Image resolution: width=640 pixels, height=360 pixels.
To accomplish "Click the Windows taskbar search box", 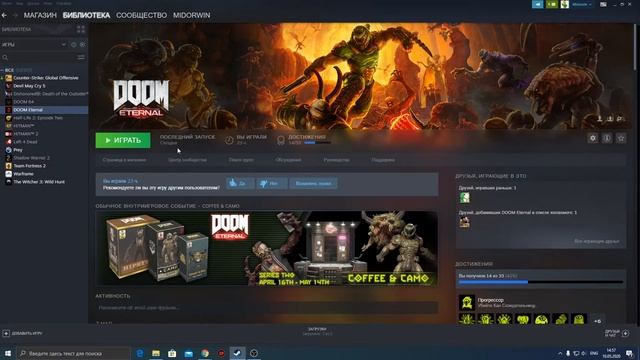I will tap(73, 353).
